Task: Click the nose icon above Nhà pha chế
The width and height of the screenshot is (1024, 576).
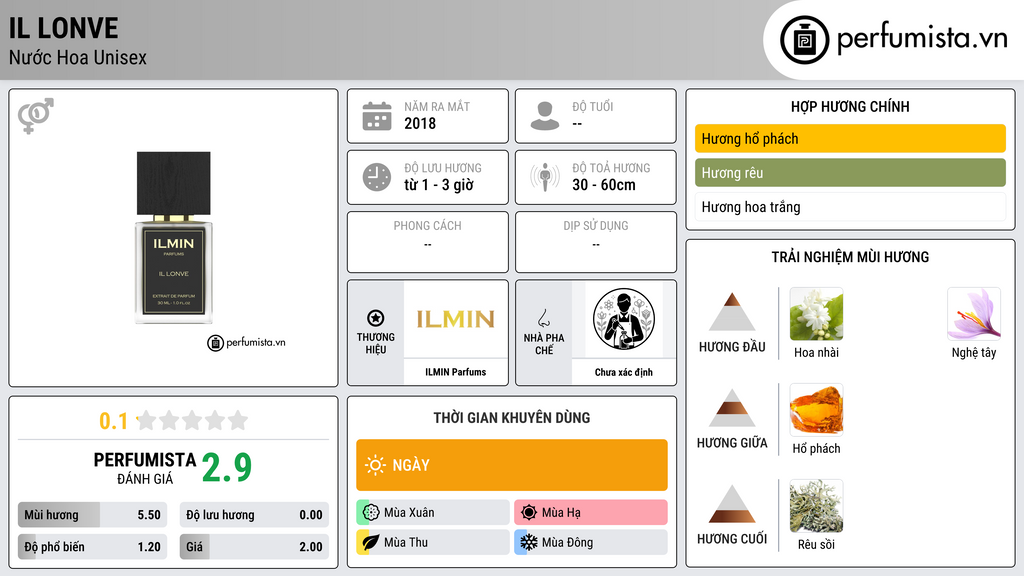Action: 543,318
